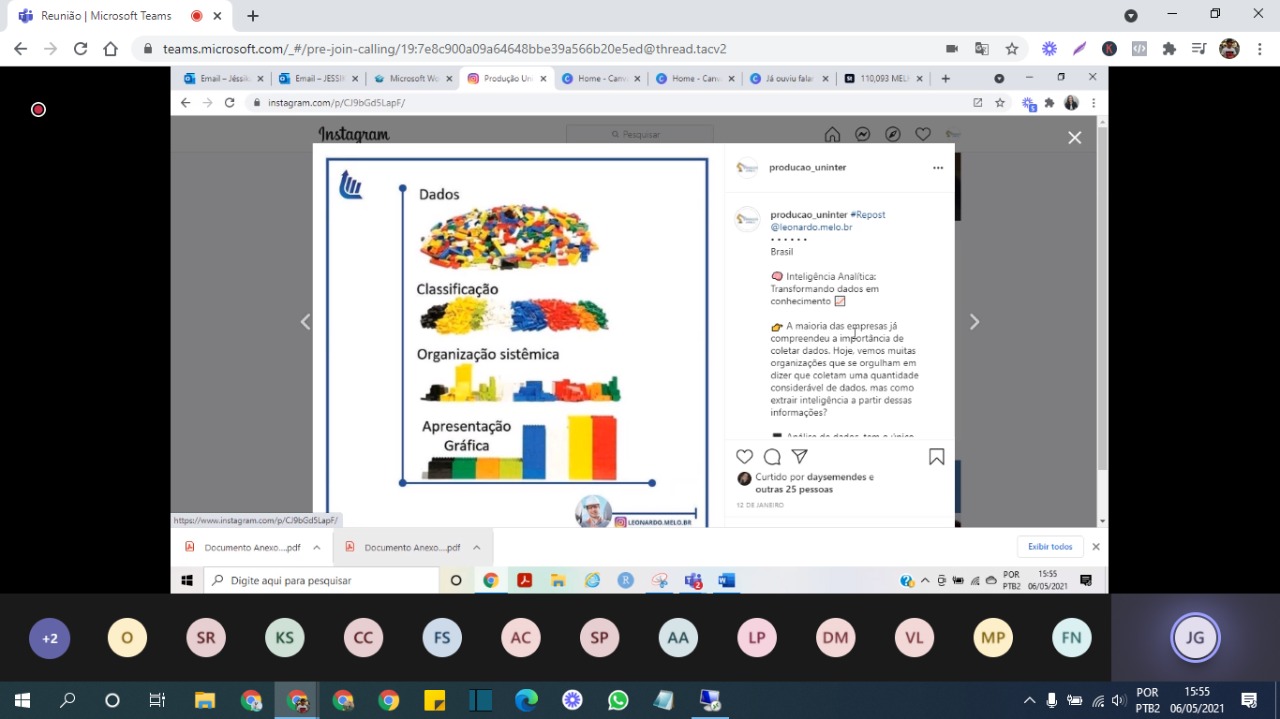
Task: Open WhatsApp from the Windows taskbar
Action: 618,700
